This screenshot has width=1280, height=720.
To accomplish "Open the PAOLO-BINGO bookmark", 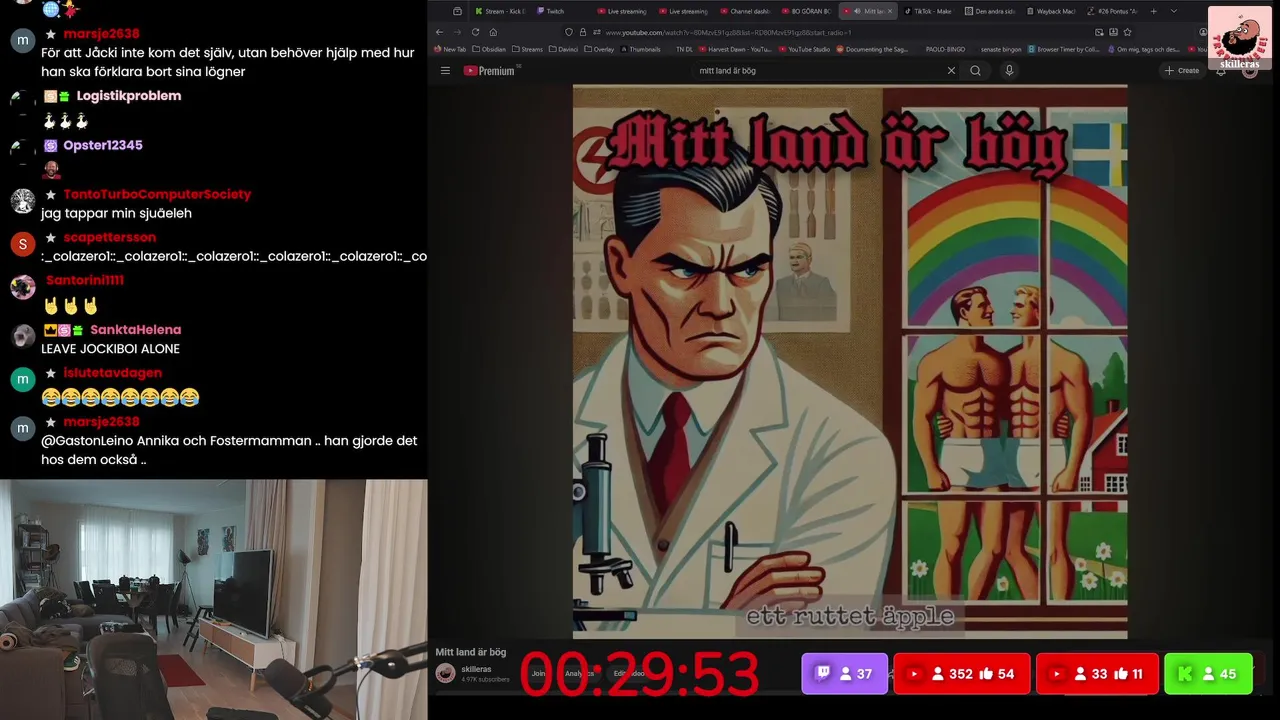I will (945, 49).
